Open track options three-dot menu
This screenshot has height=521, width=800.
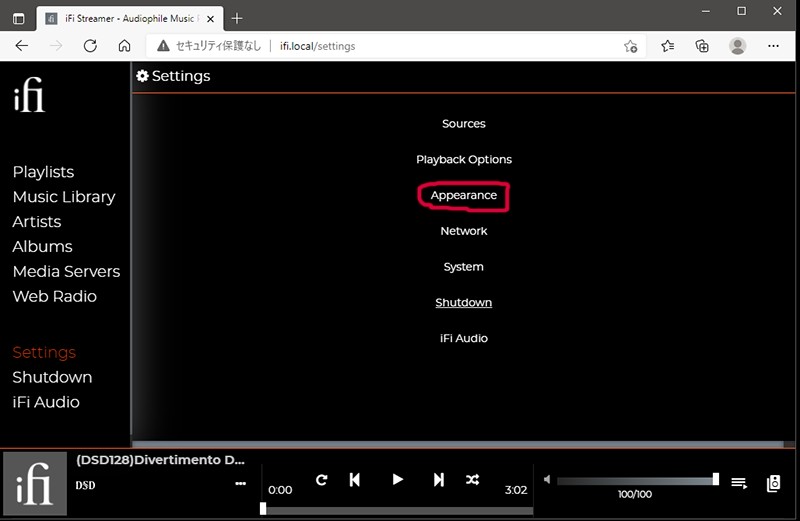[x=240, y=483]
